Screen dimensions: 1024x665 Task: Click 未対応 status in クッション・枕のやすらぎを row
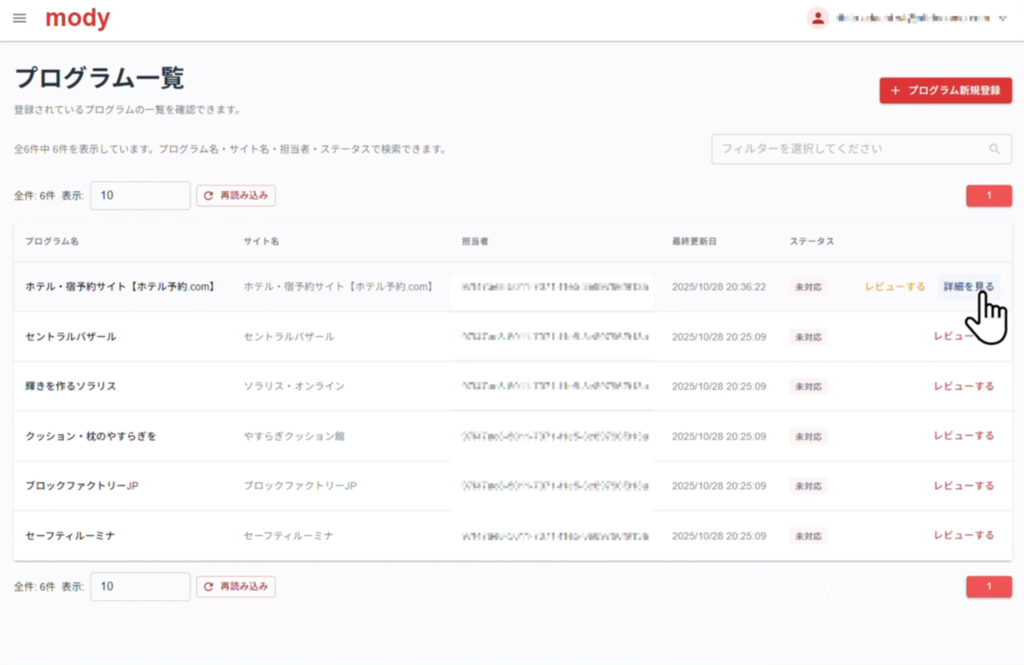[808, 436]
